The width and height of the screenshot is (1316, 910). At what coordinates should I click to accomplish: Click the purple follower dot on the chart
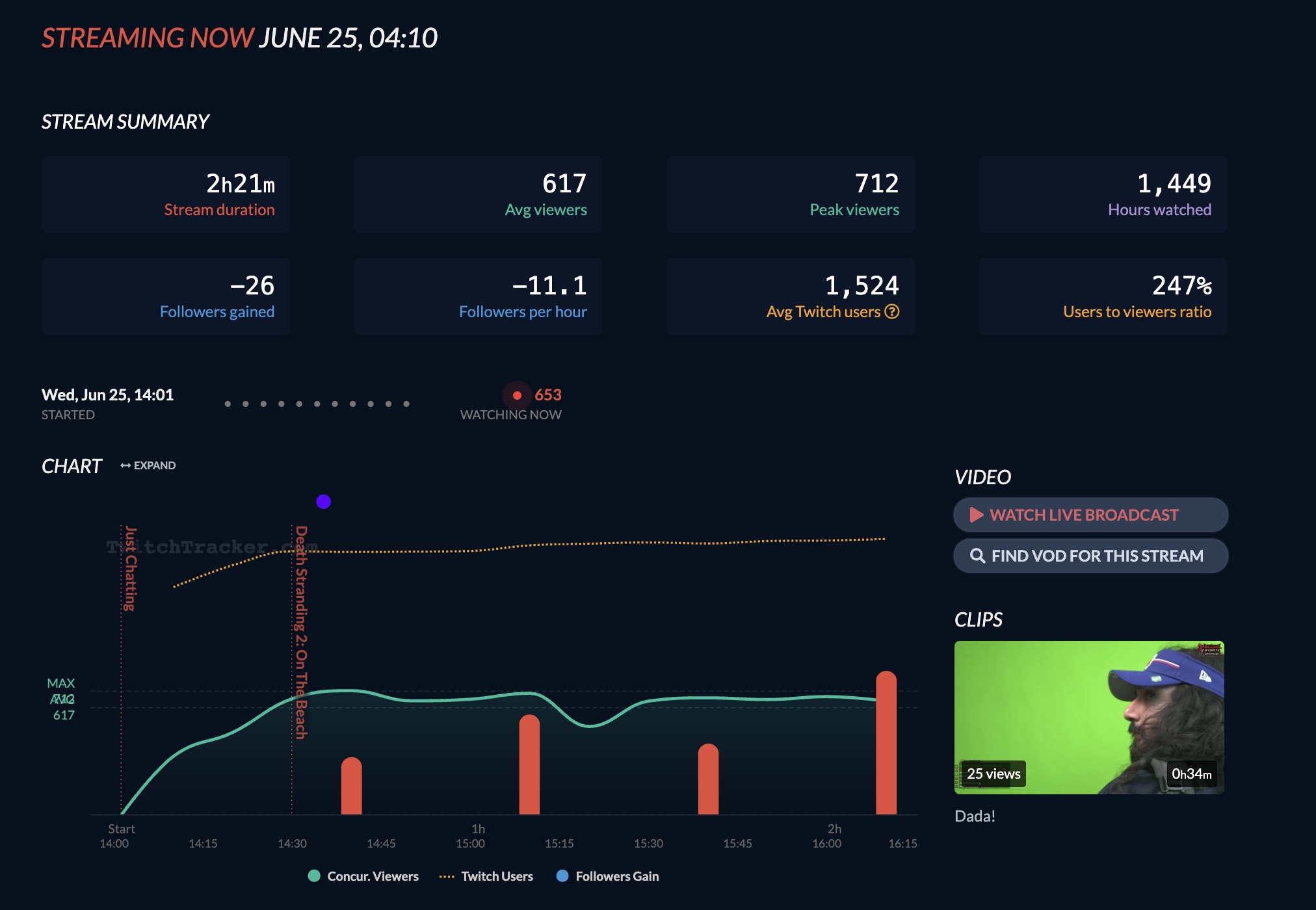click(323, 502)
